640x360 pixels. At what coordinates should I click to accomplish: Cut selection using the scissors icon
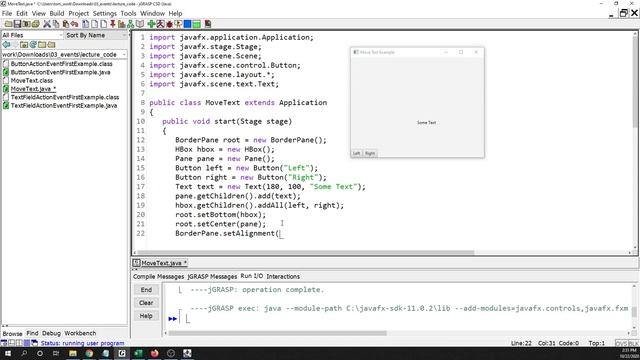47,24
